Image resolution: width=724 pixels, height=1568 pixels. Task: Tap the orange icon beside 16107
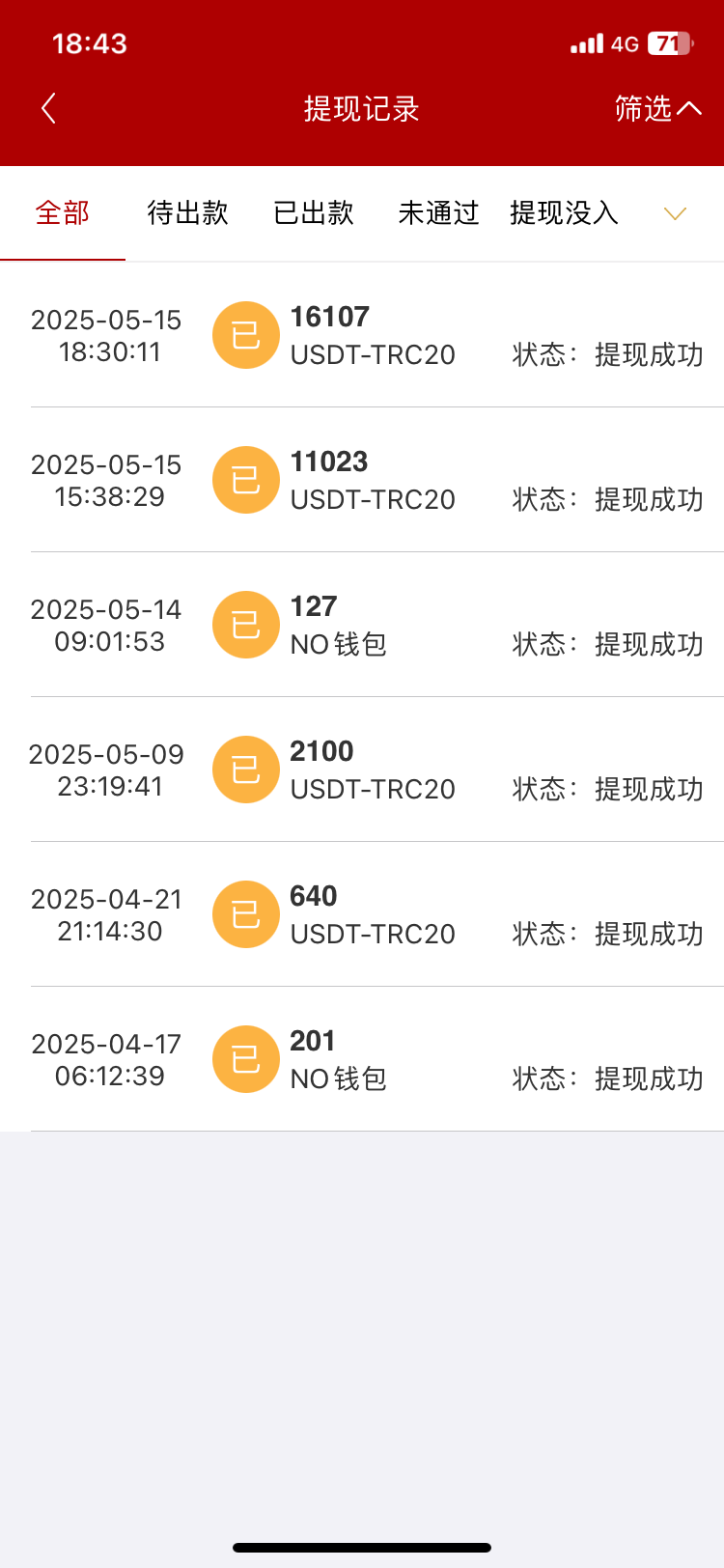[x=246, y=335]
